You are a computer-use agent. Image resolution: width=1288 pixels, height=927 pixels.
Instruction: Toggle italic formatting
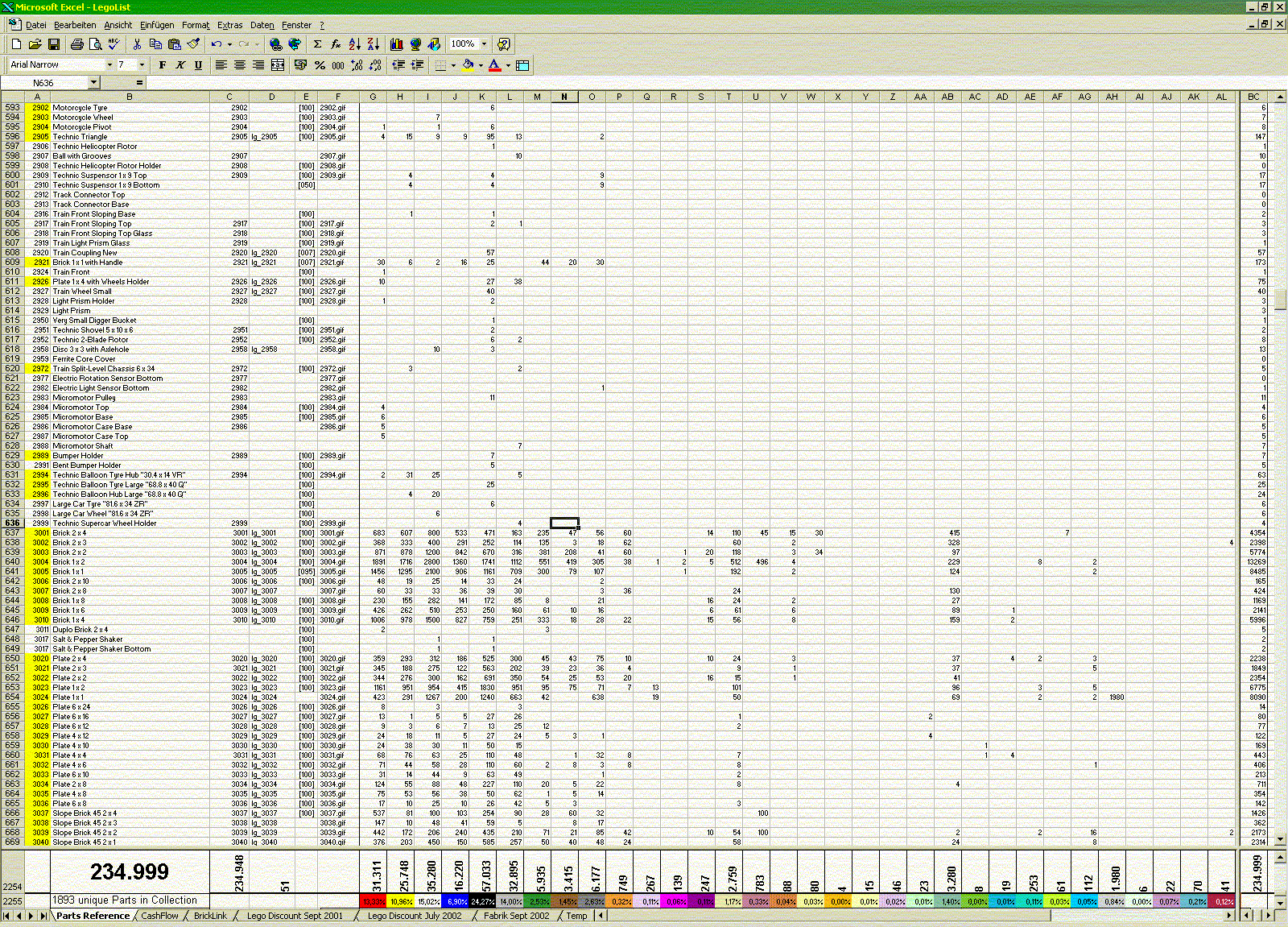[180, 65]
